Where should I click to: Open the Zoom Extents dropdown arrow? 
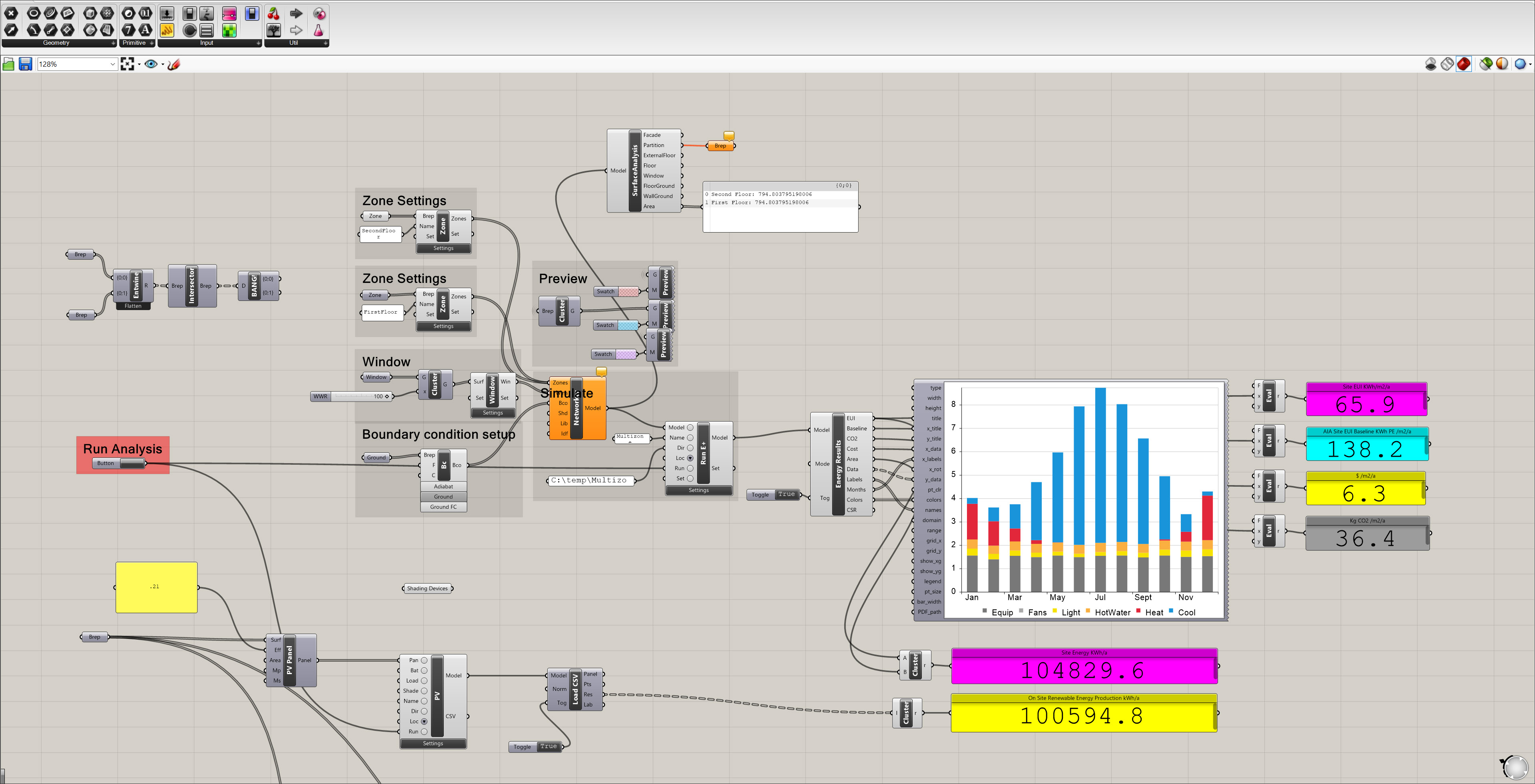[140, 64]
